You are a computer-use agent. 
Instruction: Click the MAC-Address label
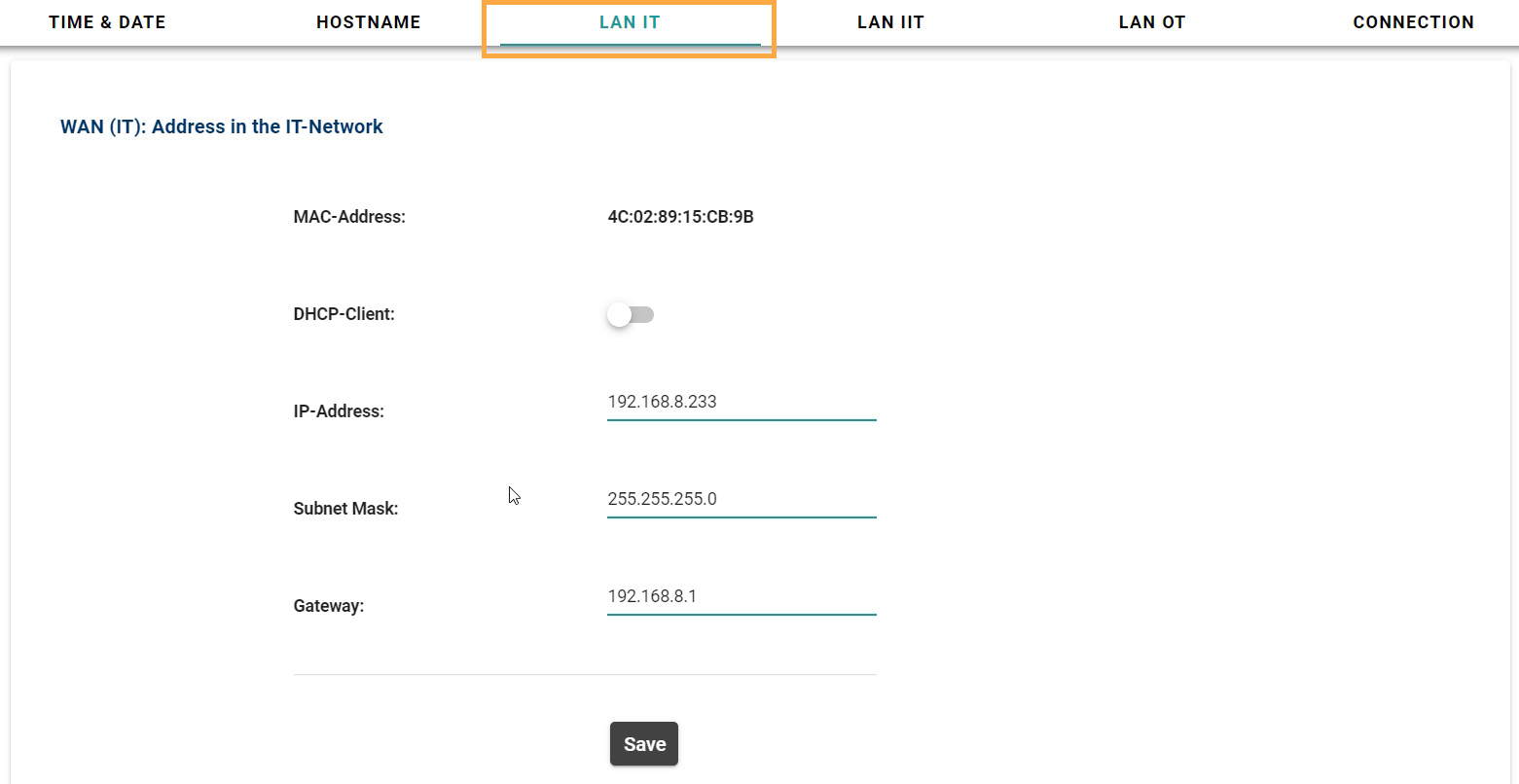click(349, 217)
